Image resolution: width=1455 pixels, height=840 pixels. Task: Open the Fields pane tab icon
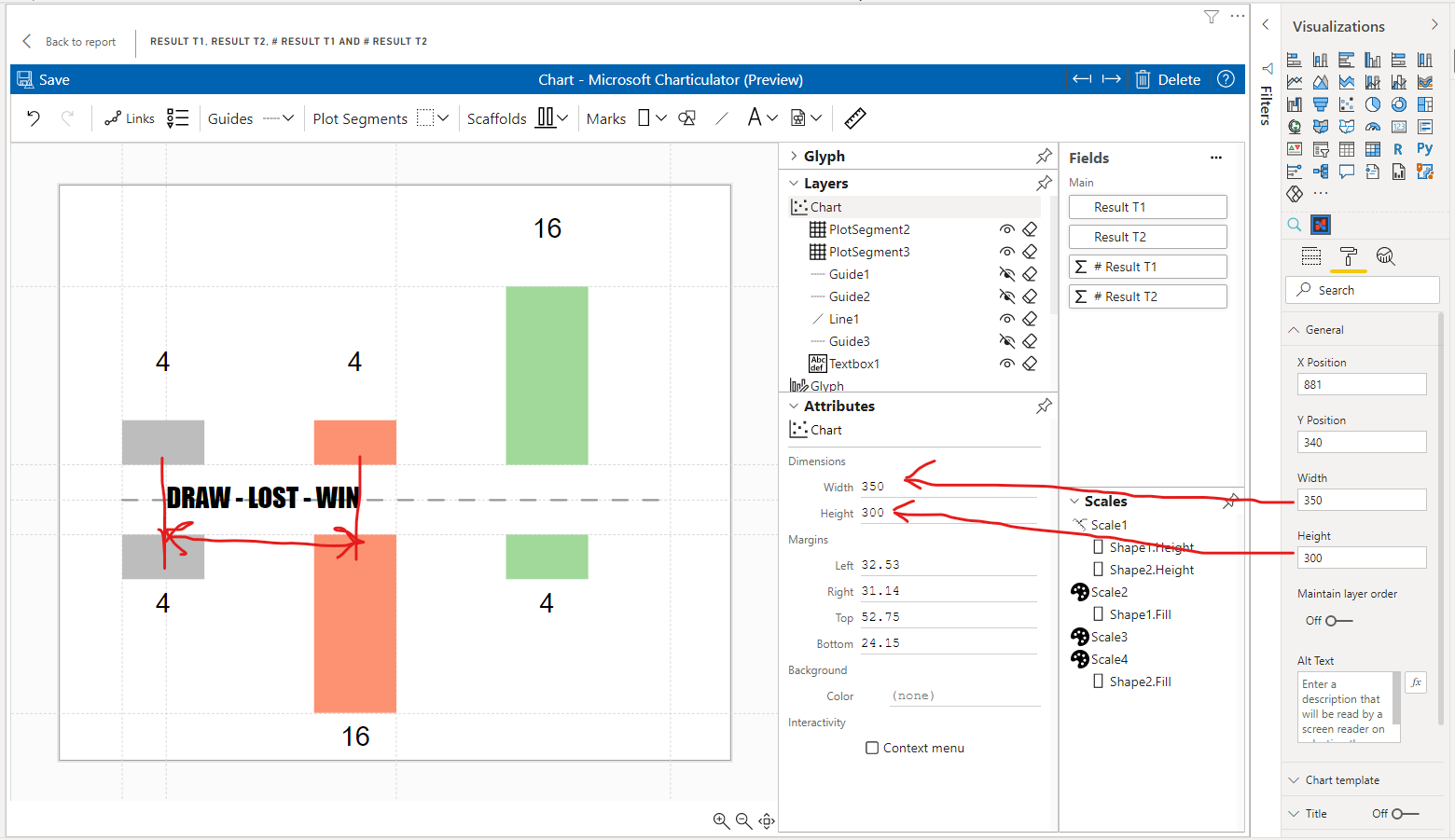coord(1311,256)
